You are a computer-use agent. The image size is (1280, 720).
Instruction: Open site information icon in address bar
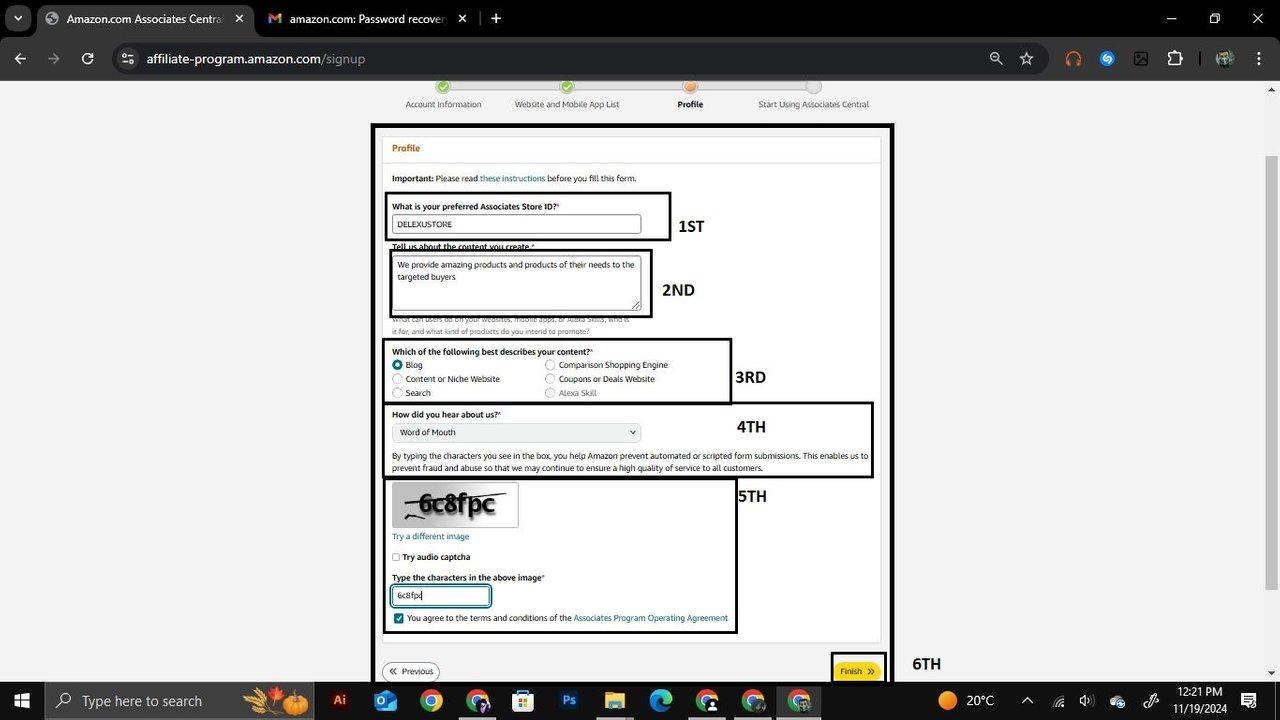[x=127, y=59]
